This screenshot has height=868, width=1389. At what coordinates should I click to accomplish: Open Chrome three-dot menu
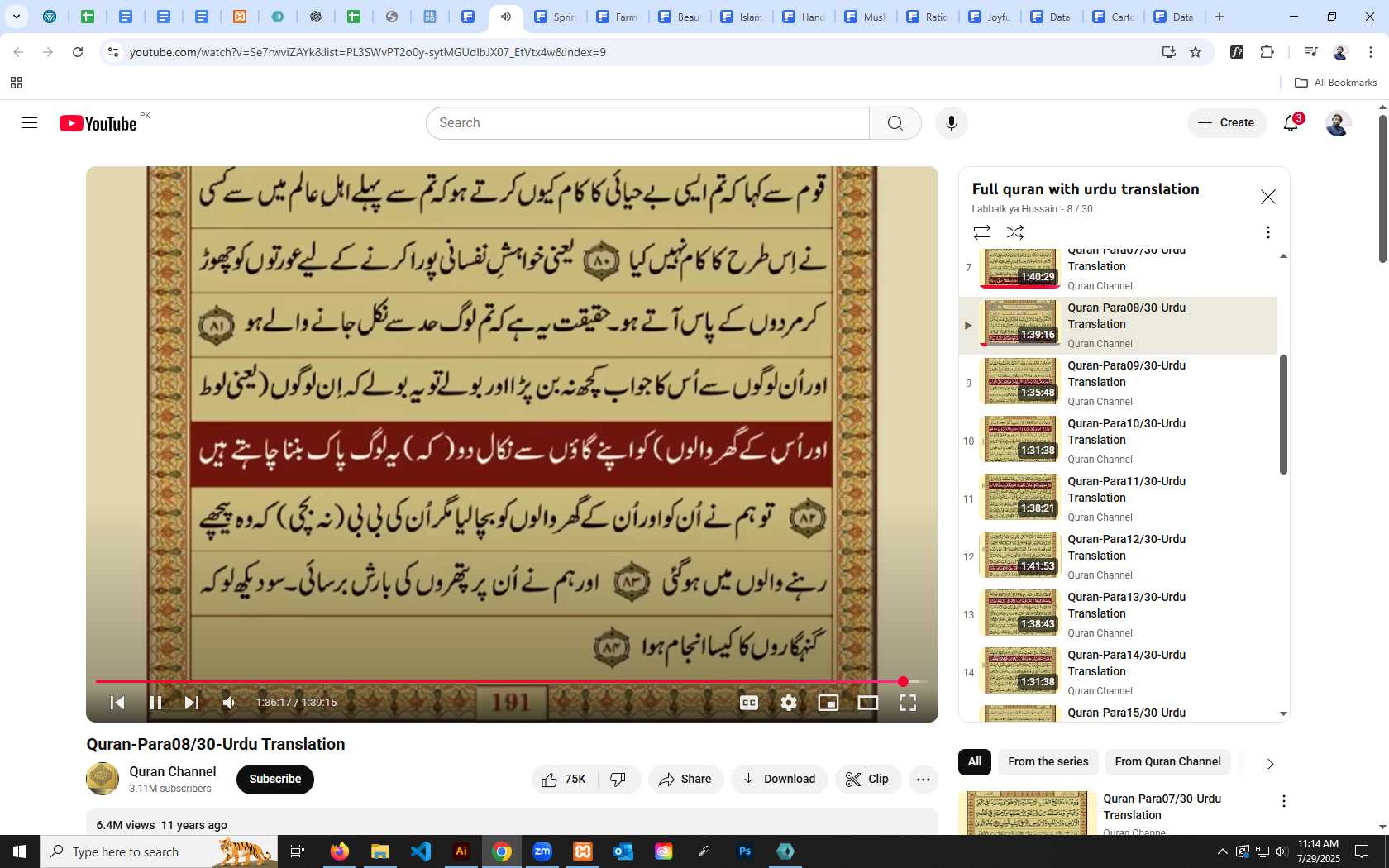click(x=1371, y=52)
